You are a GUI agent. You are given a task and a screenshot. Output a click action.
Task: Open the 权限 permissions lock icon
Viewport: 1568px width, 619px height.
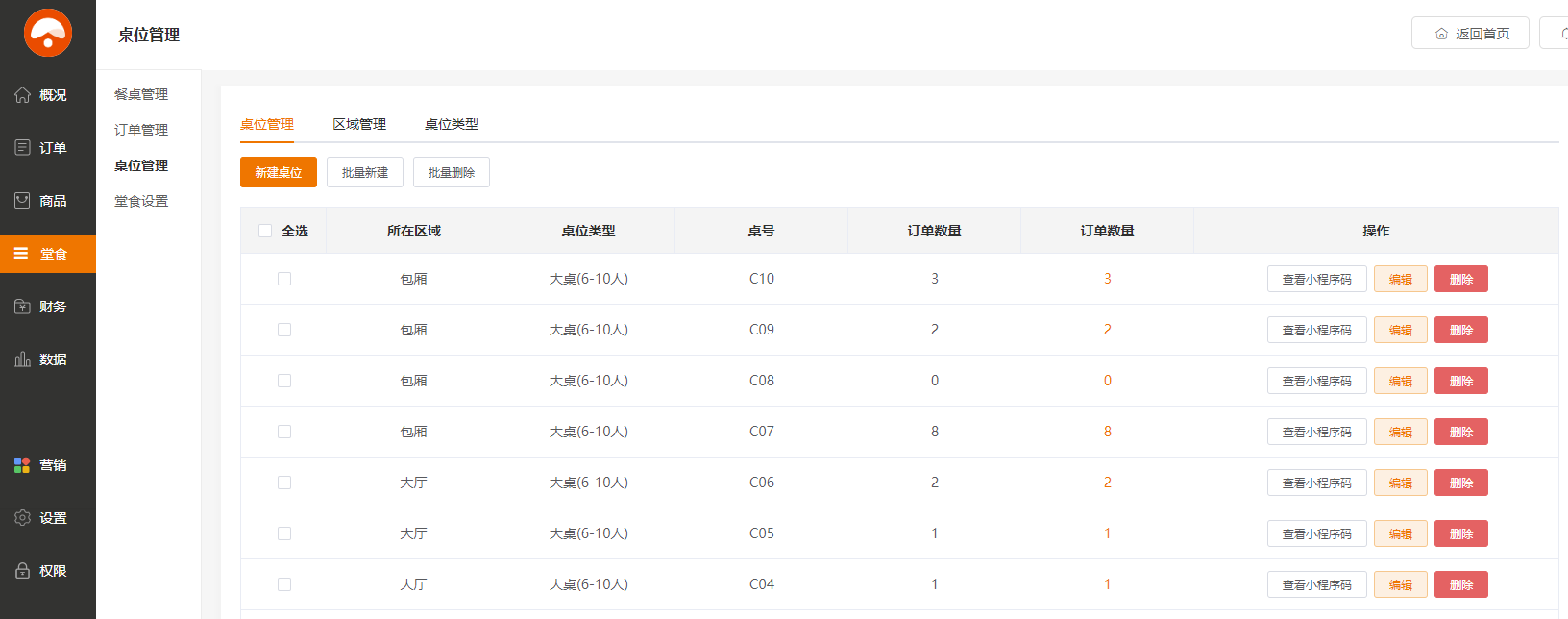(23, 571)
